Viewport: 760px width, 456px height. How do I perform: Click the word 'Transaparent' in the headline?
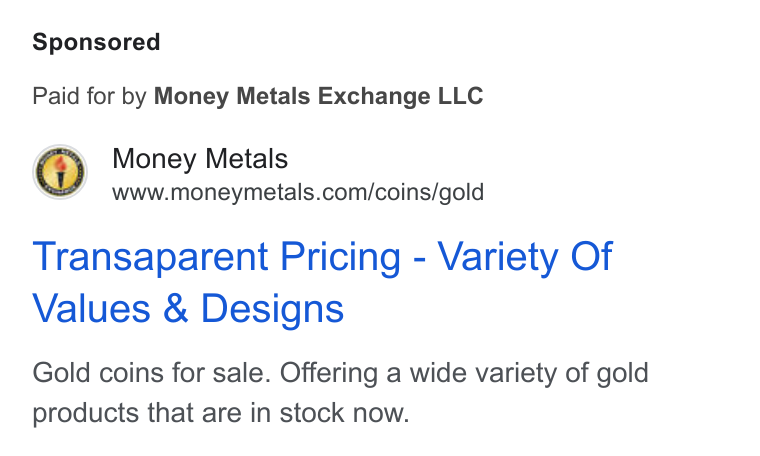coord(150,256)
